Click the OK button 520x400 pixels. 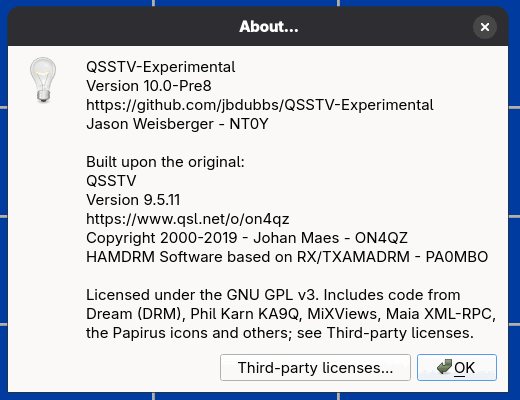[x=457, y=367]
